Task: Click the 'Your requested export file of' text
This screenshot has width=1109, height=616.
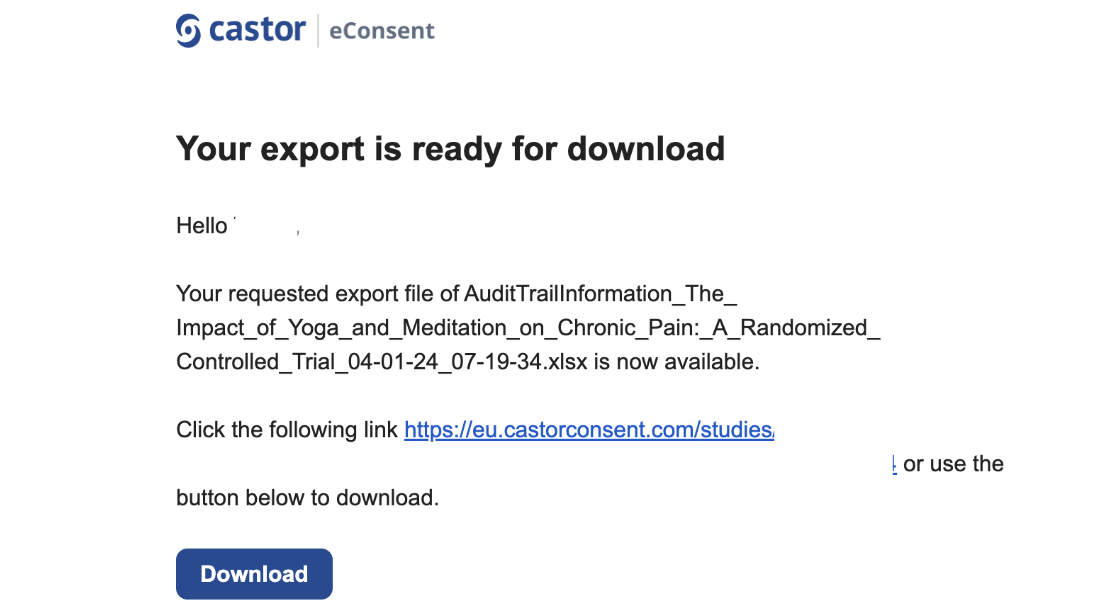Action: tap(318, 294)
